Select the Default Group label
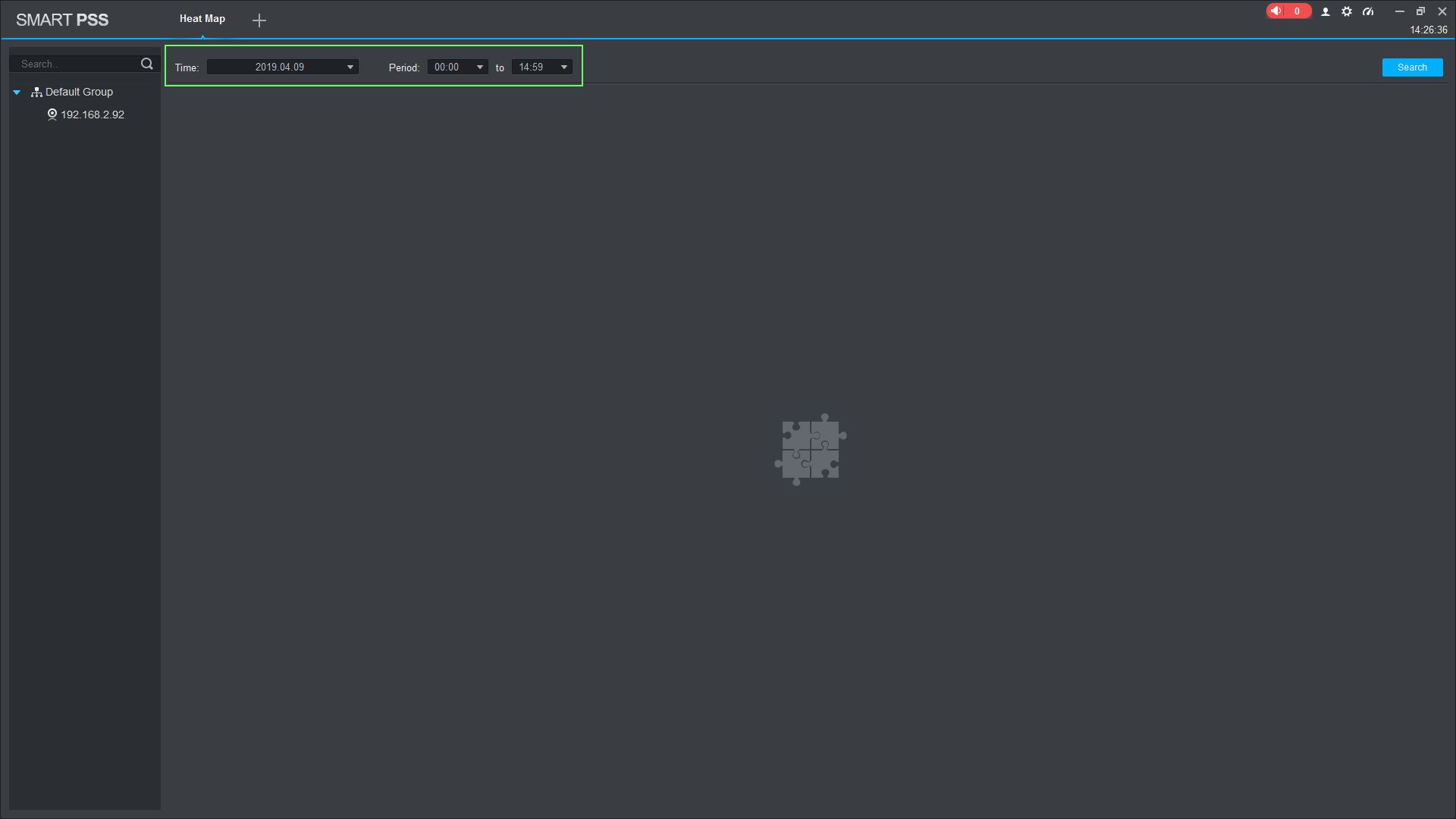This screenshot has height=819, width=1456. click(x=79, y=92)
